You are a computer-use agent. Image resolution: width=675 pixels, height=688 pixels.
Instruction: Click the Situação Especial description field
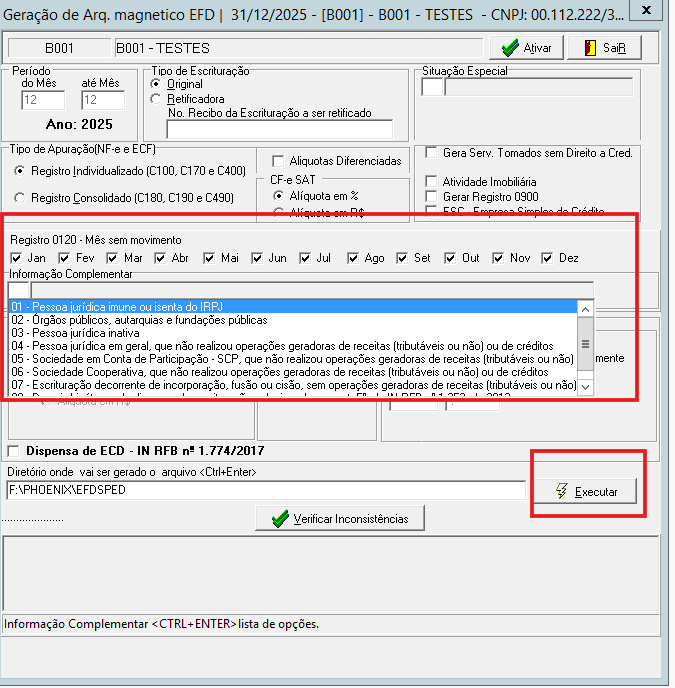tap(539, 86)
